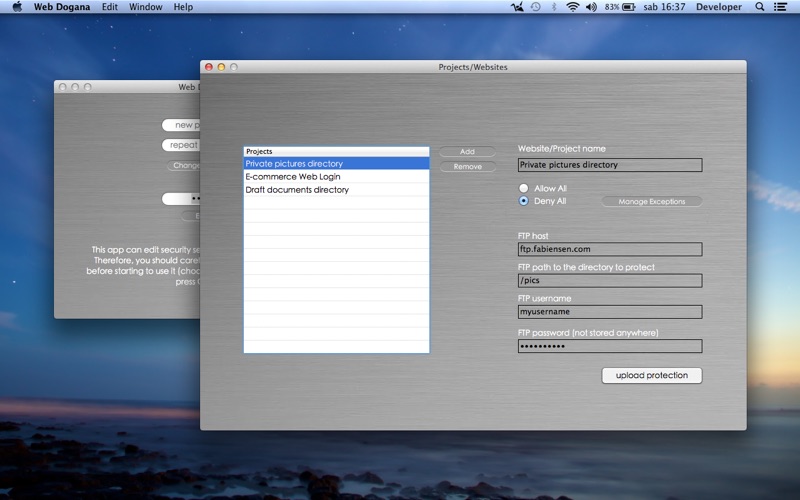Viewport: 800px width, 500px height.
Task: Click the Manage Exceptions button
Action: tap(652, 202)
